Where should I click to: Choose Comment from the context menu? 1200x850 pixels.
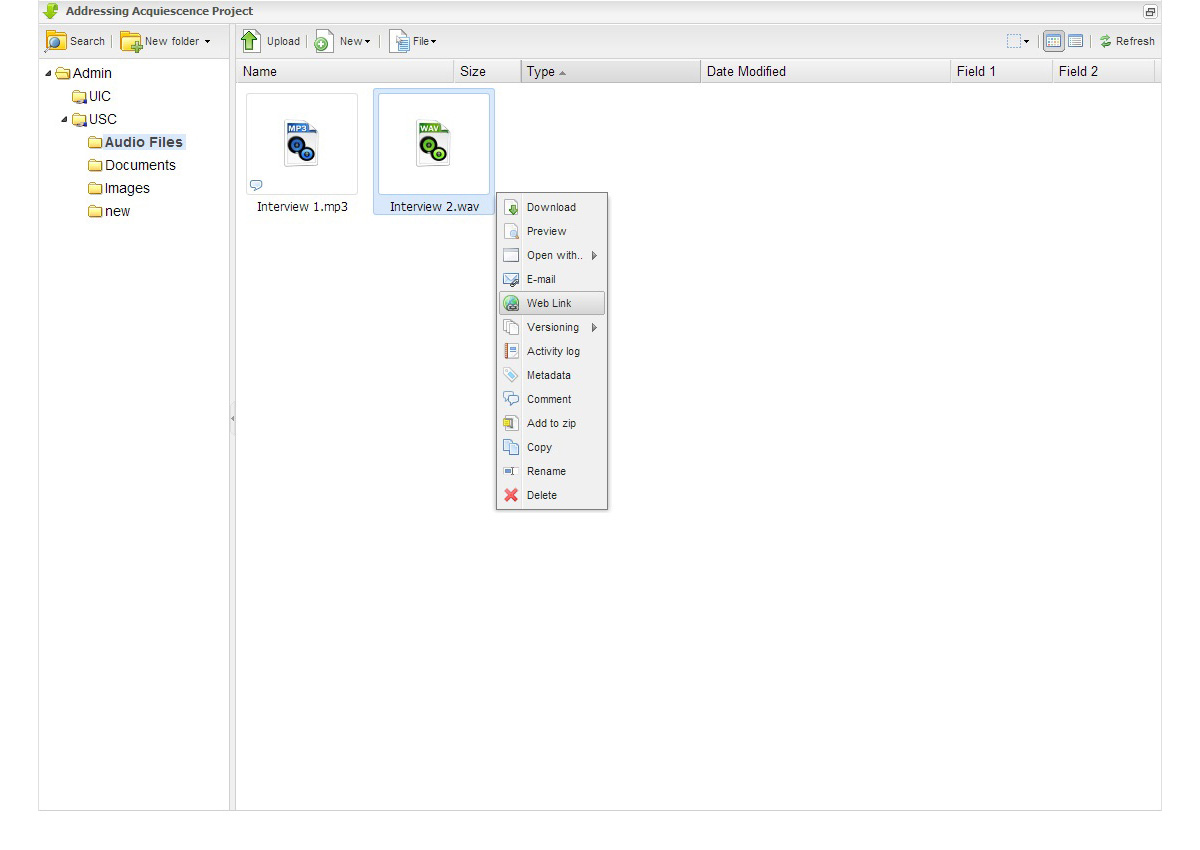[x=552, y=399]
